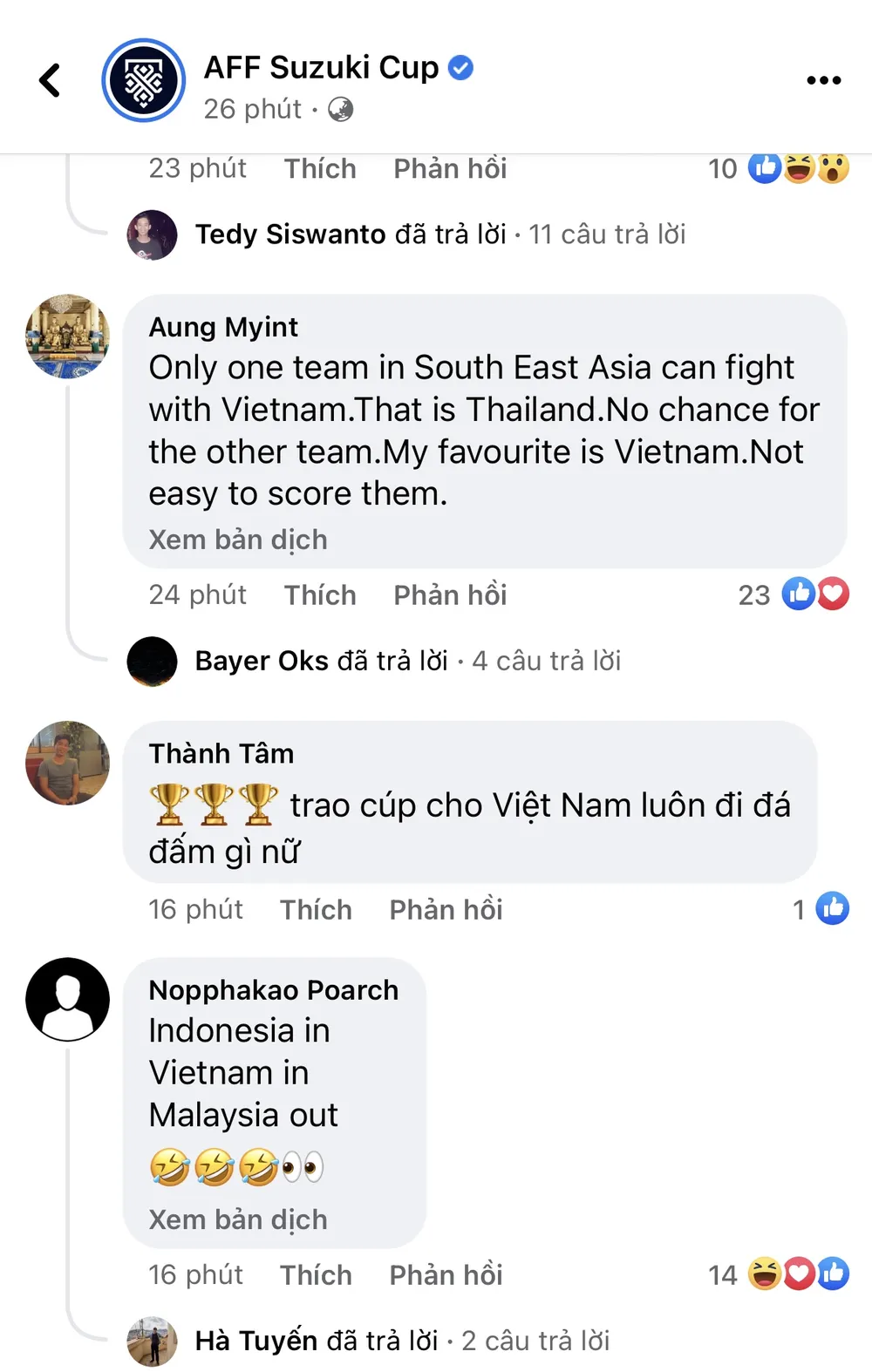The image size is (872, 1372).
Task: Translate Nopphakao Poarch's comment with Xem bản dịch
Action: (238, 1219)
